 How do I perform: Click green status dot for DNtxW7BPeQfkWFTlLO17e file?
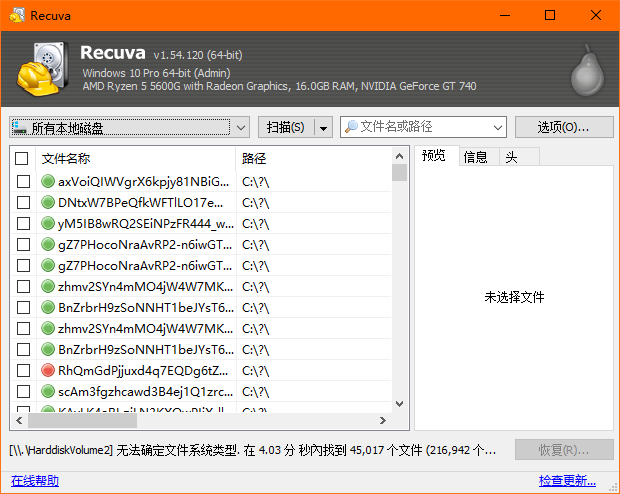48,203
